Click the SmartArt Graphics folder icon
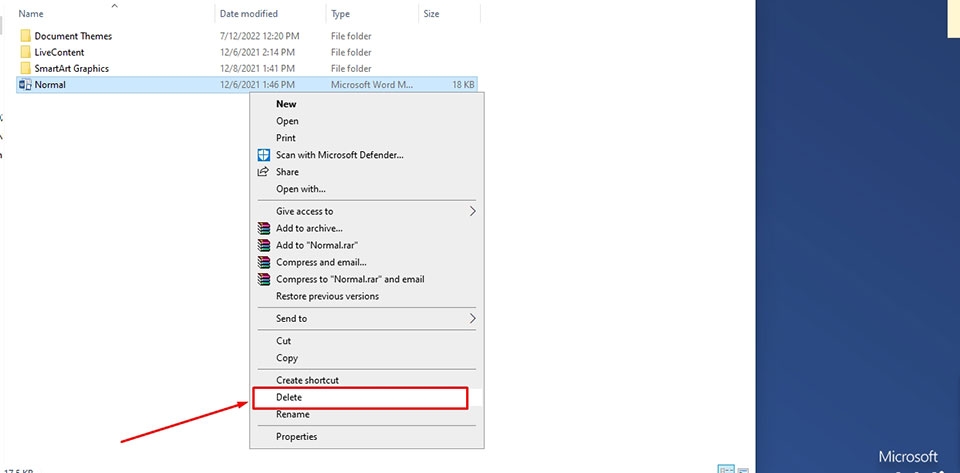This screenshot has height=473, width=960. pyautogui.click(x=25, y=69)
